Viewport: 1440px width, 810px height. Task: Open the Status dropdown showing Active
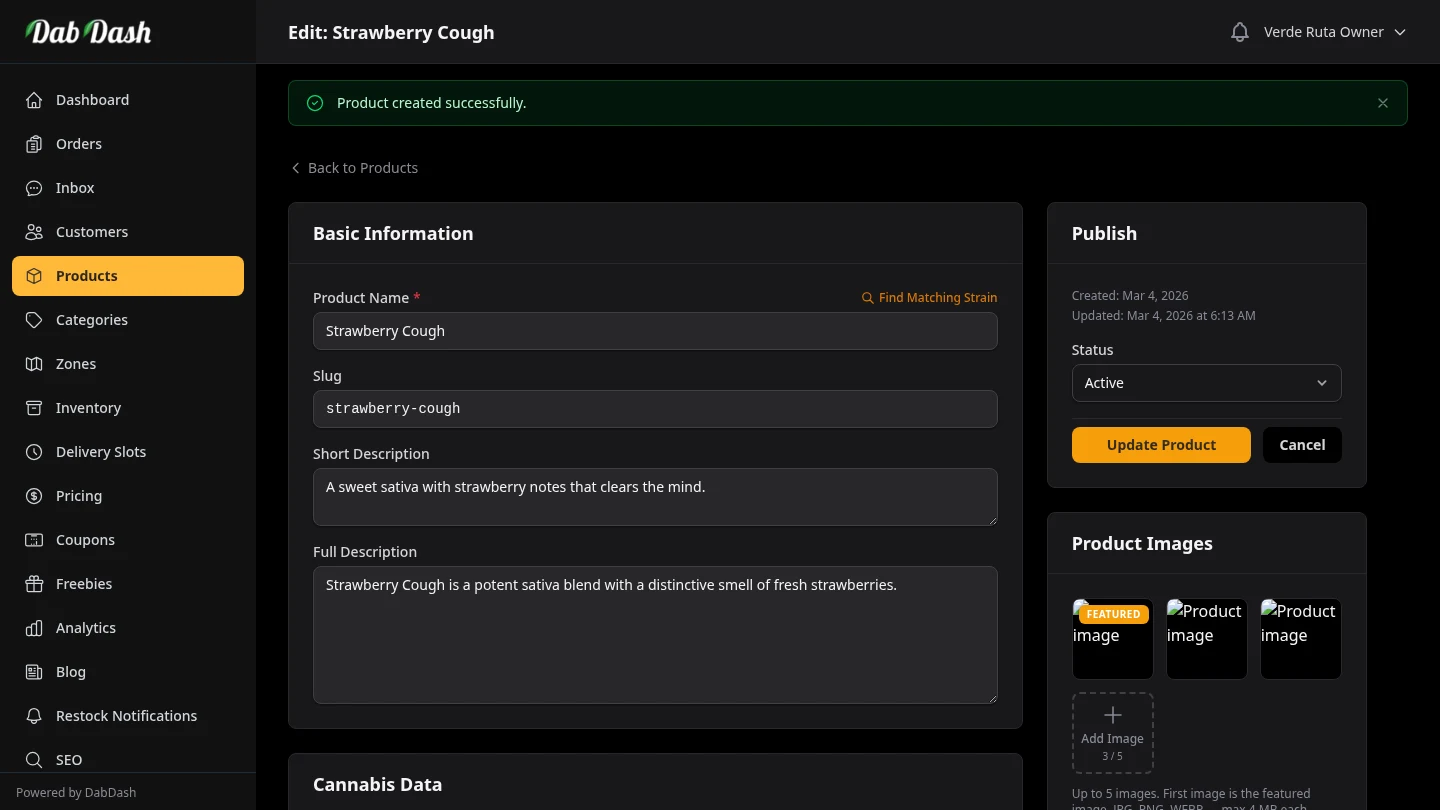(1206, 383)
